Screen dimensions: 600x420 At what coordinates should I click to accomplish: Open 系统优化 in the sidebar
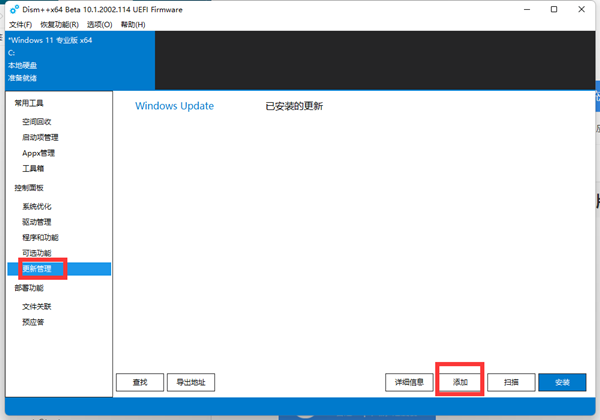point(37,206)
